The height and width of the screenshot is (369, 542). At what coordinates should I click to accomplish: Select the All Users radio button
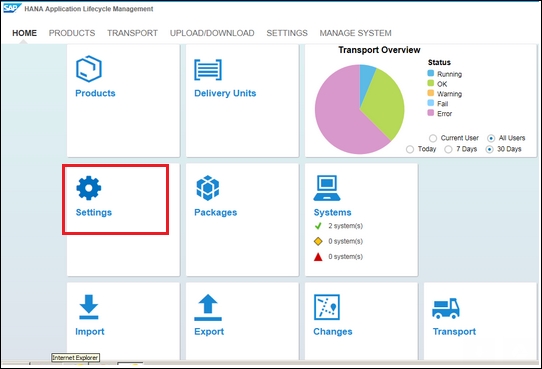click(491, 138)
